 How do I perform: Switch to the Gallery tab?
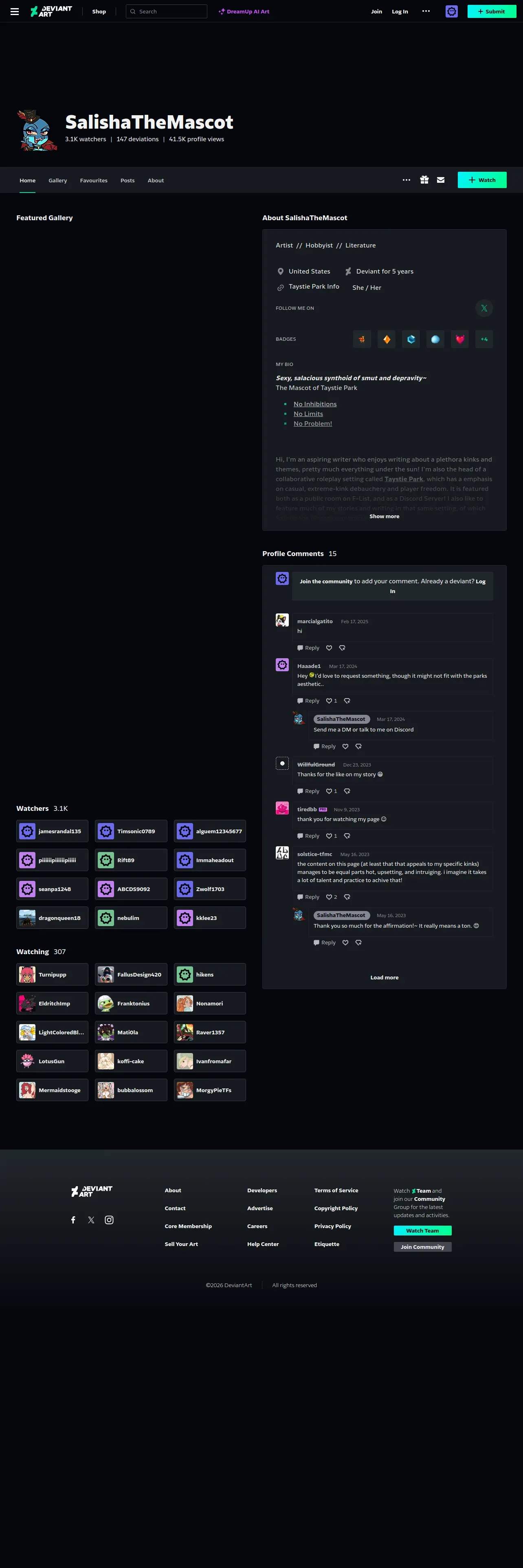pyautogui.click(x=58, y=180)
